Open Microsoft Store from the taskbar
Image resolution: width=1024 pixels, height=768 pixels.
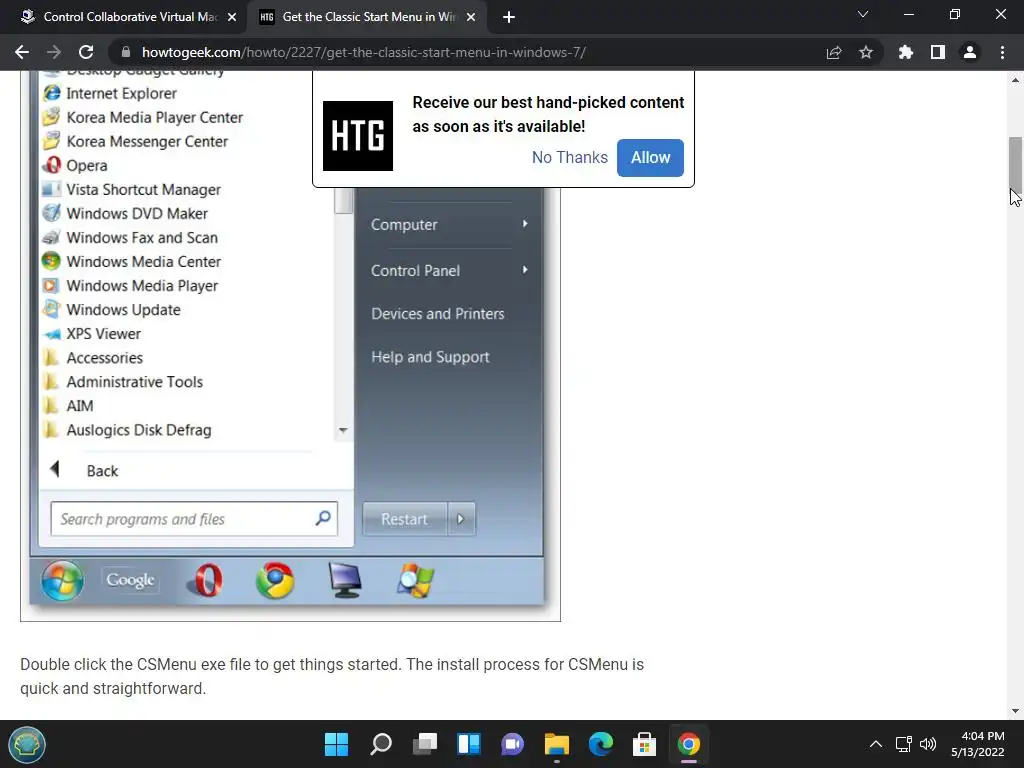(x=645, y=744)
